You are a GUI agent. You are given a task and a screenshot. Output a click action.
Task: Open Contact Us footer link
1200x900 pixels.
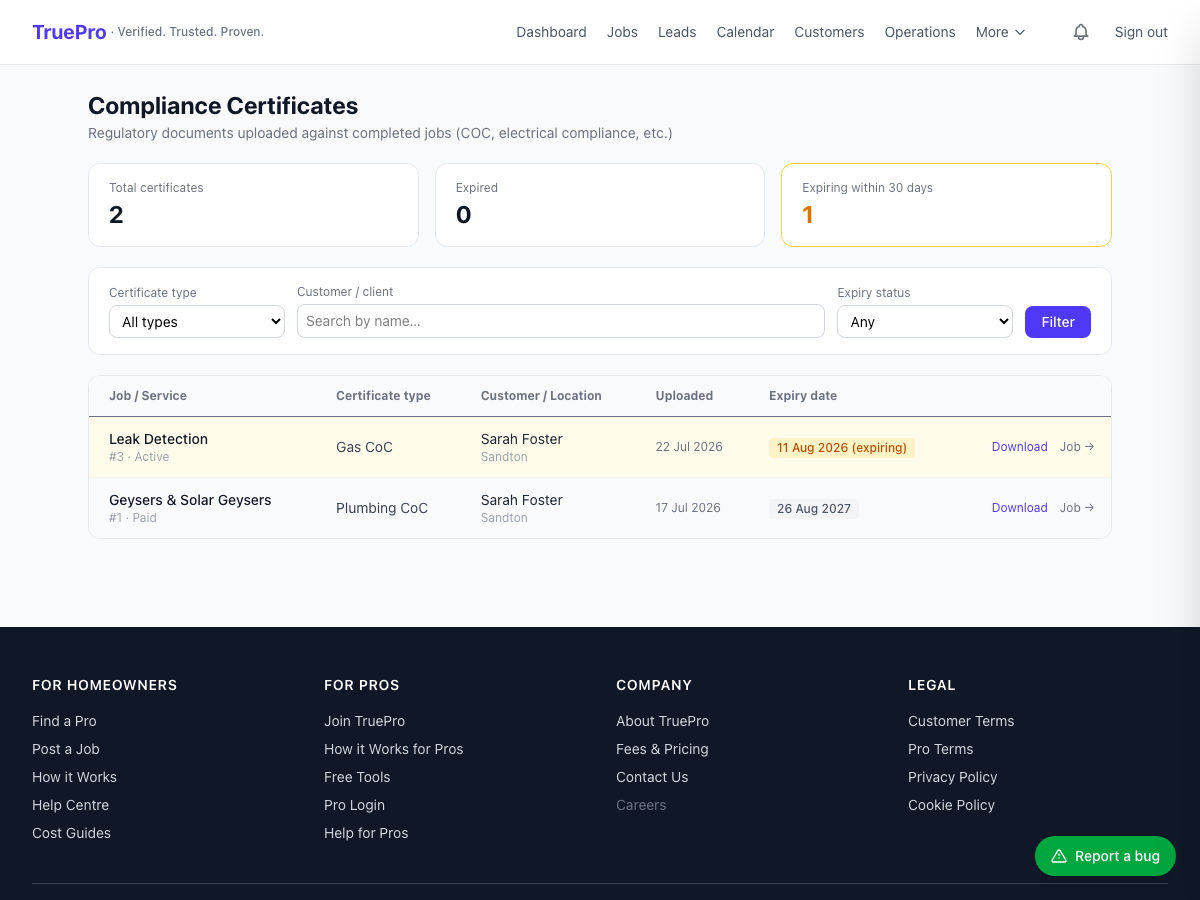652,777
